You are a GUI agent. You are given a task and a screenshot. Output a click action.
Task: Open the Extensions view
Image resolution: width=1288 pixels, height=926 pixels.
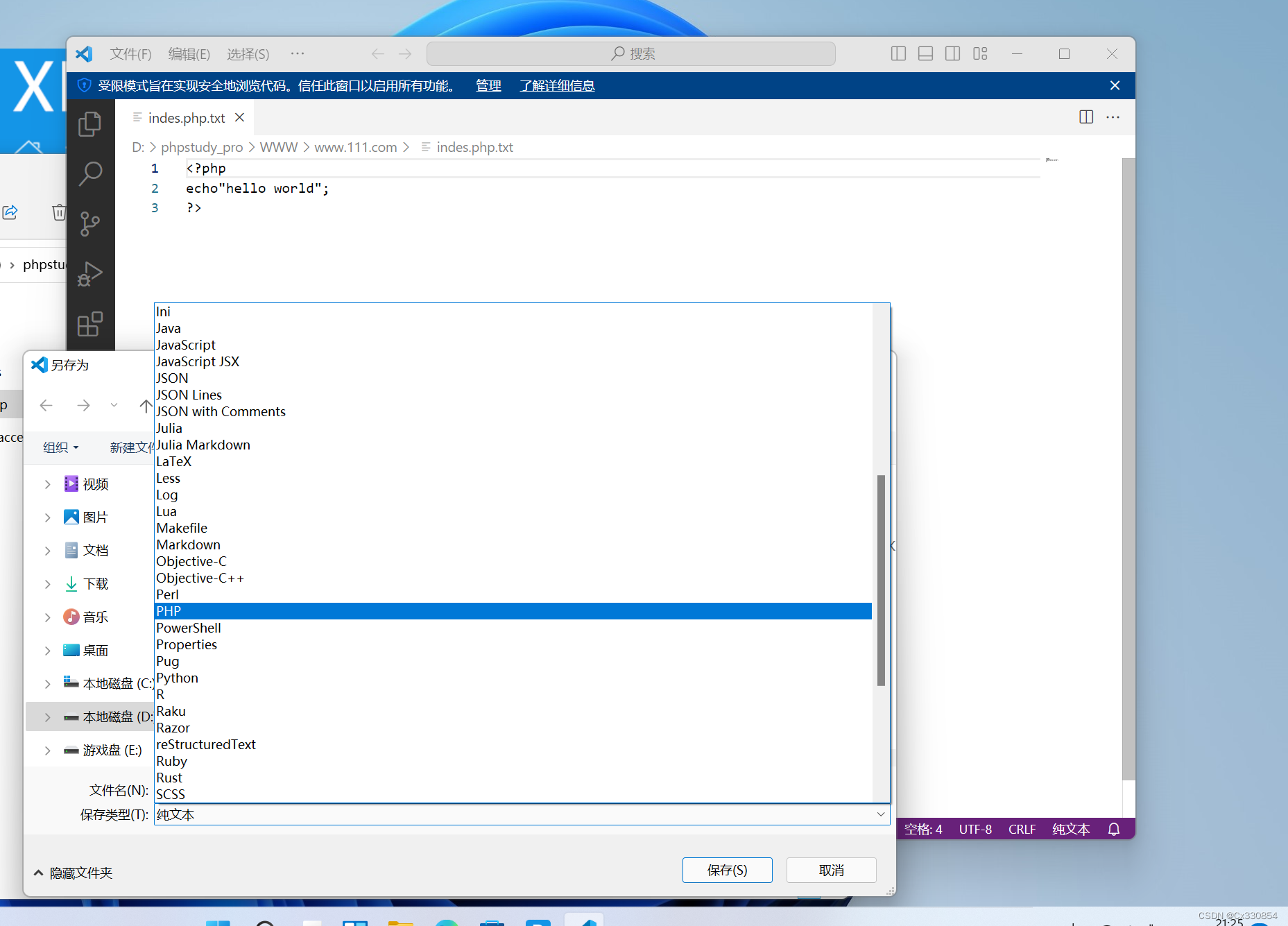[90, 323]
